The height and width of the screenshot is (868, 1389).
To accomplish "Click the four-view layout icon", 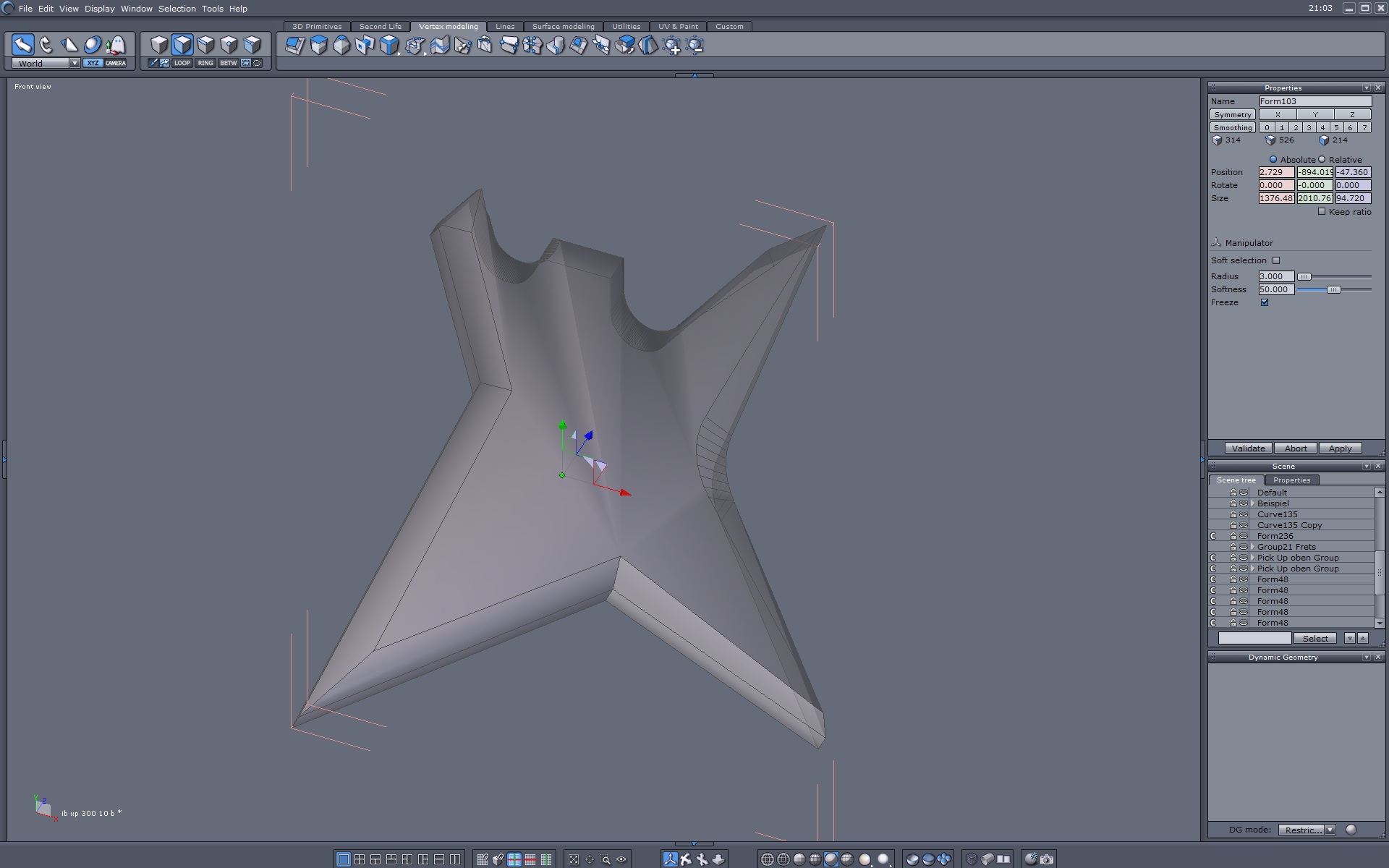I will click(360, 859).
